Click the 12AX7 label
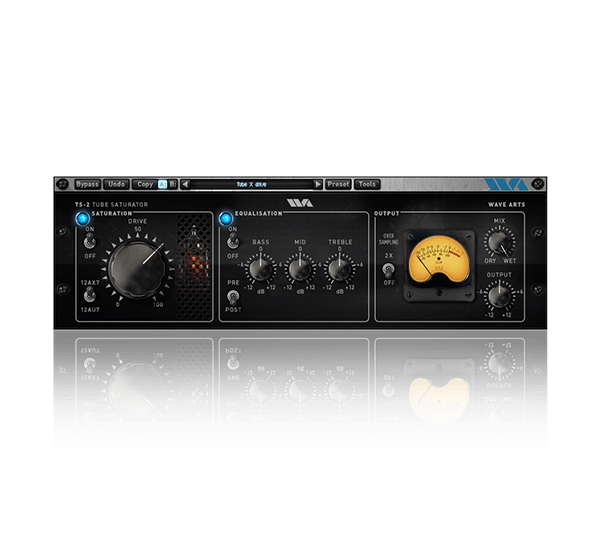 (x=90, y=283)
